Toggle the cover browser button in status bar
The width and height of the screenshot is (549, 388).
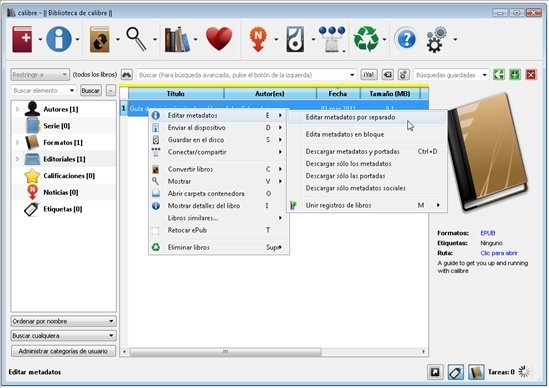tap(435, 372)
